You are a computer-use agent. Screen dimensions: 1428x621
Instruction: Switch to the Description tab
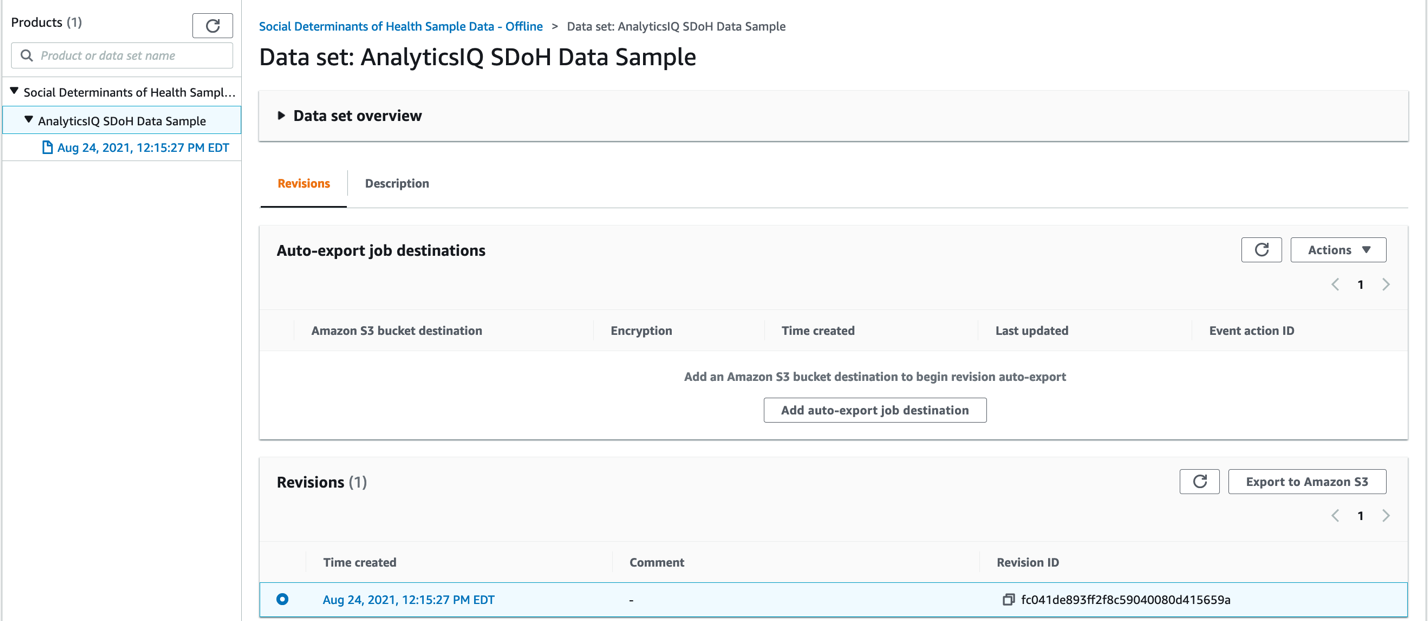[x=397, y=184]
